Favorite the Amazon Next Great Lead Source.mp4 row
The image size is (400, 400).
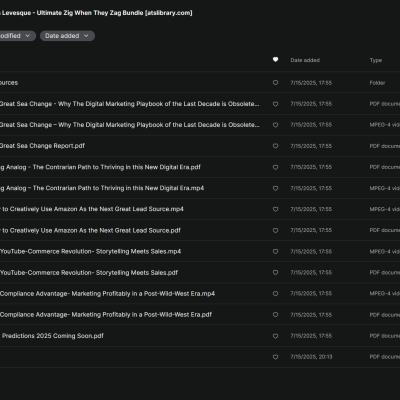pyautogui.click(x=275, y=209)
